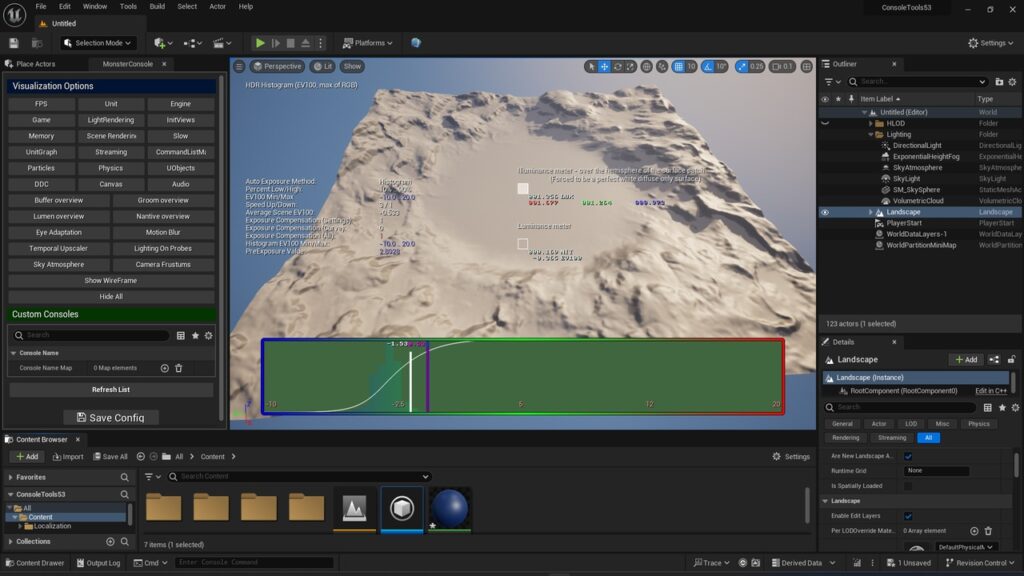Click the Save Config button
The image size is (1024, 576).
point(111,418)
